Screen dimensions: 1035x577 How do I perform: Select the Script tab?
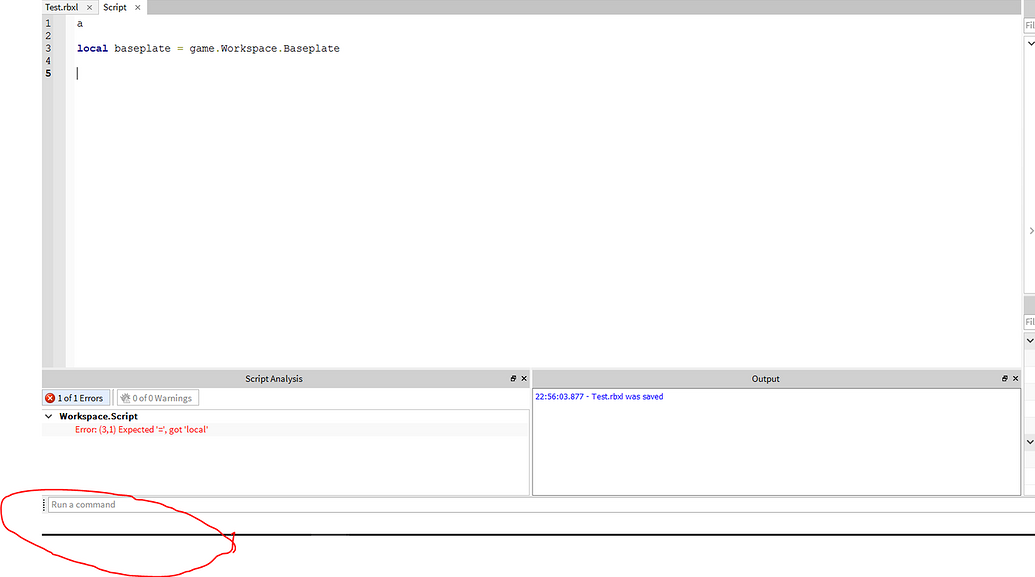pyautogui.click(x=114, y=7)
